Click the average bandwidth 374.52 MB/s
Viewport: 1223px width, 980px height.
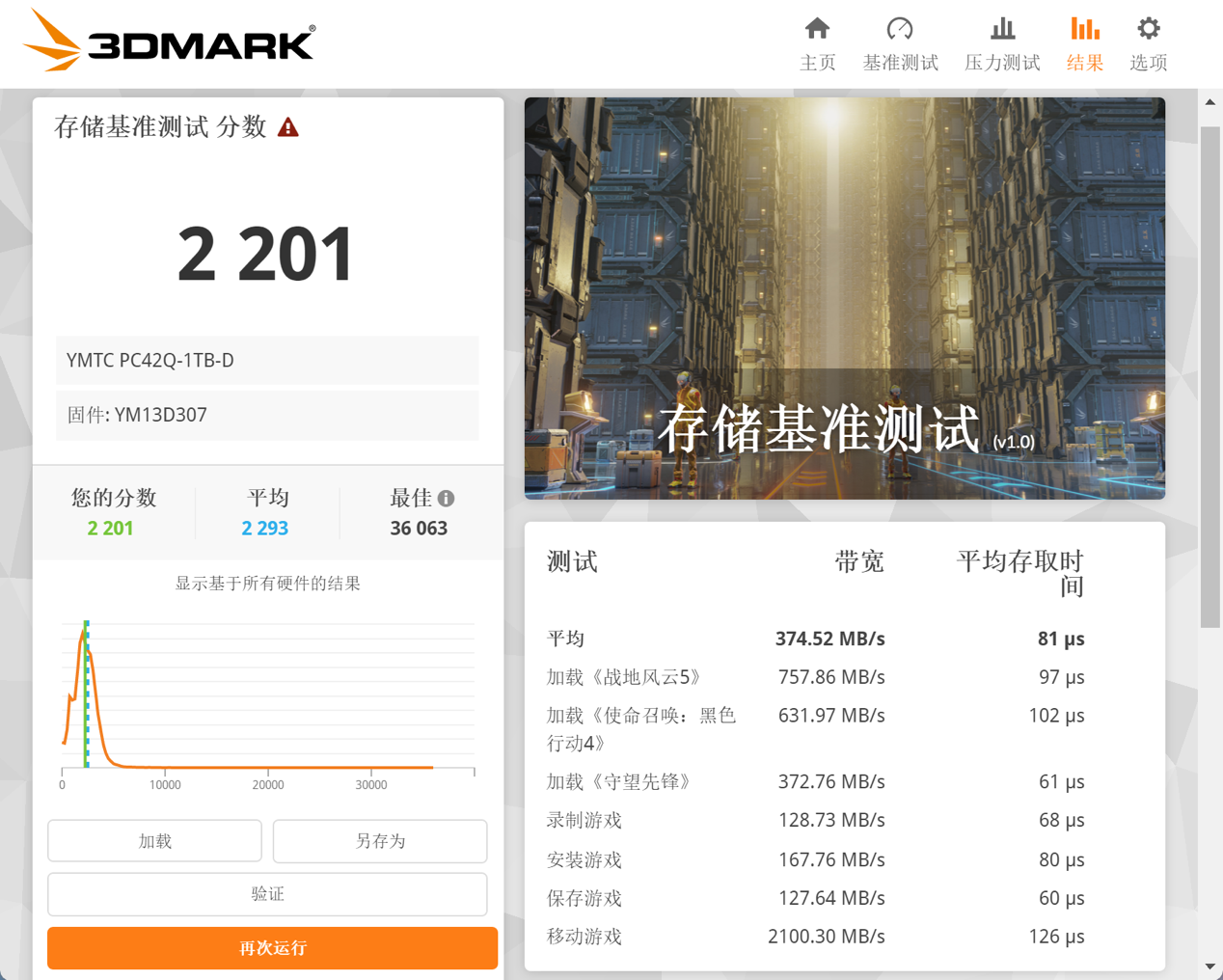click(x=830, y=639)
